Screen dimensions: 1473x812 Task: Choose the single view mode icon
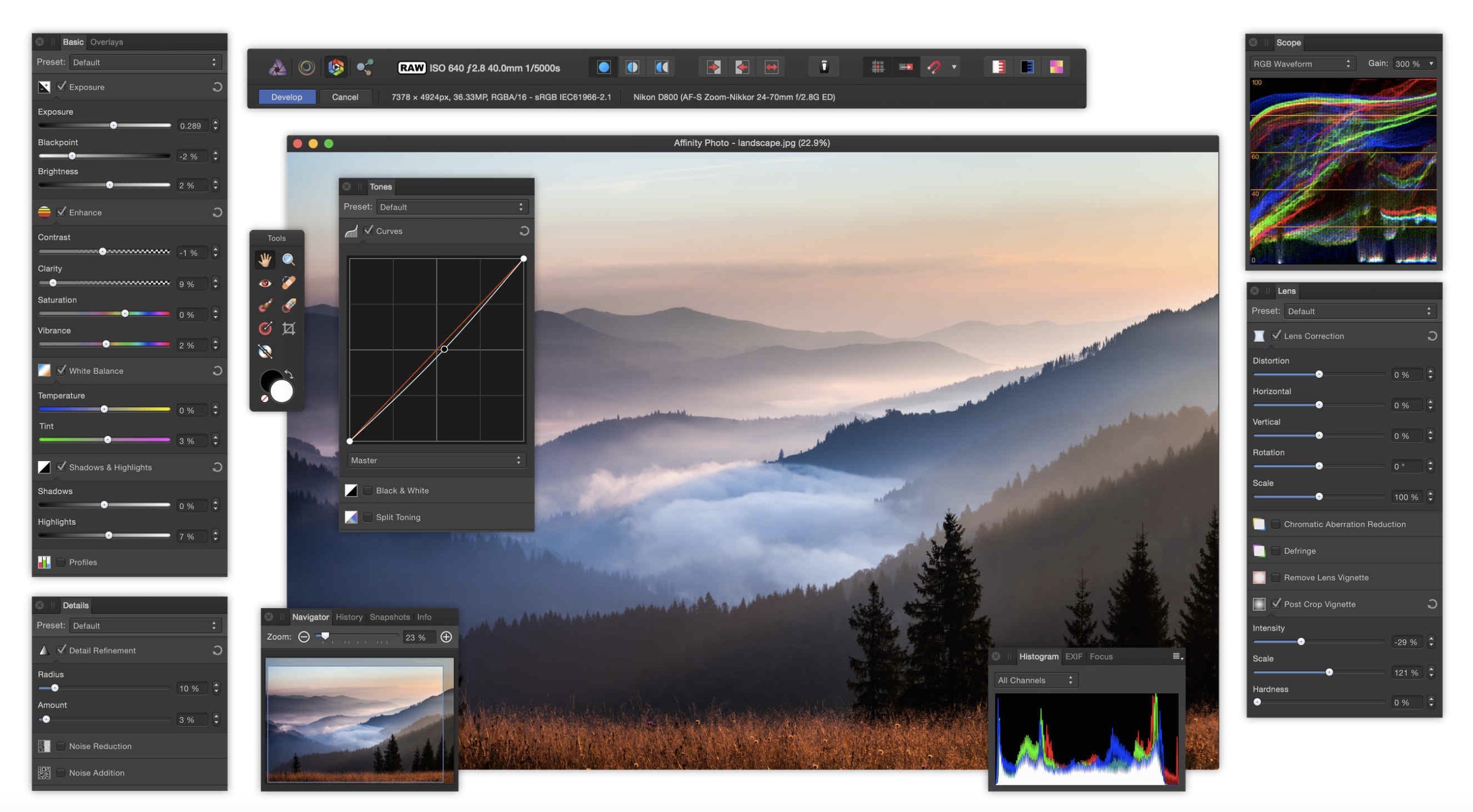(x=604, y=68)
